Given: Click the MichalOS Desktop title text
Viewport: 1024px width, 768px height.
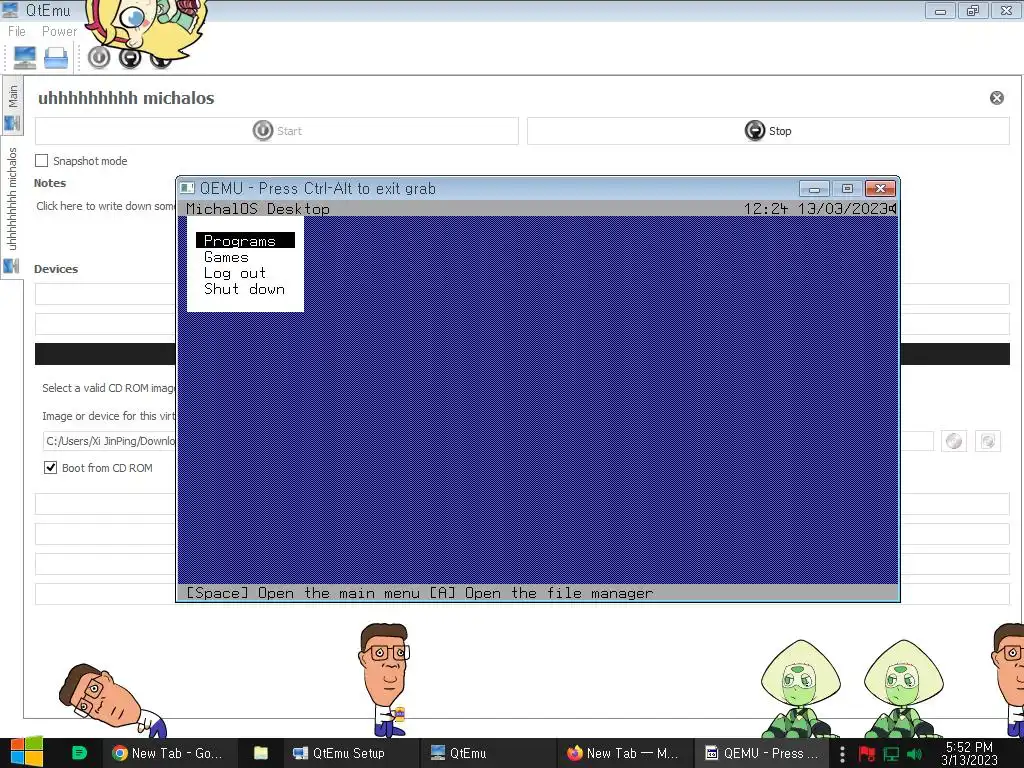Looking at the screenshot, I should (x=258, y=209).
